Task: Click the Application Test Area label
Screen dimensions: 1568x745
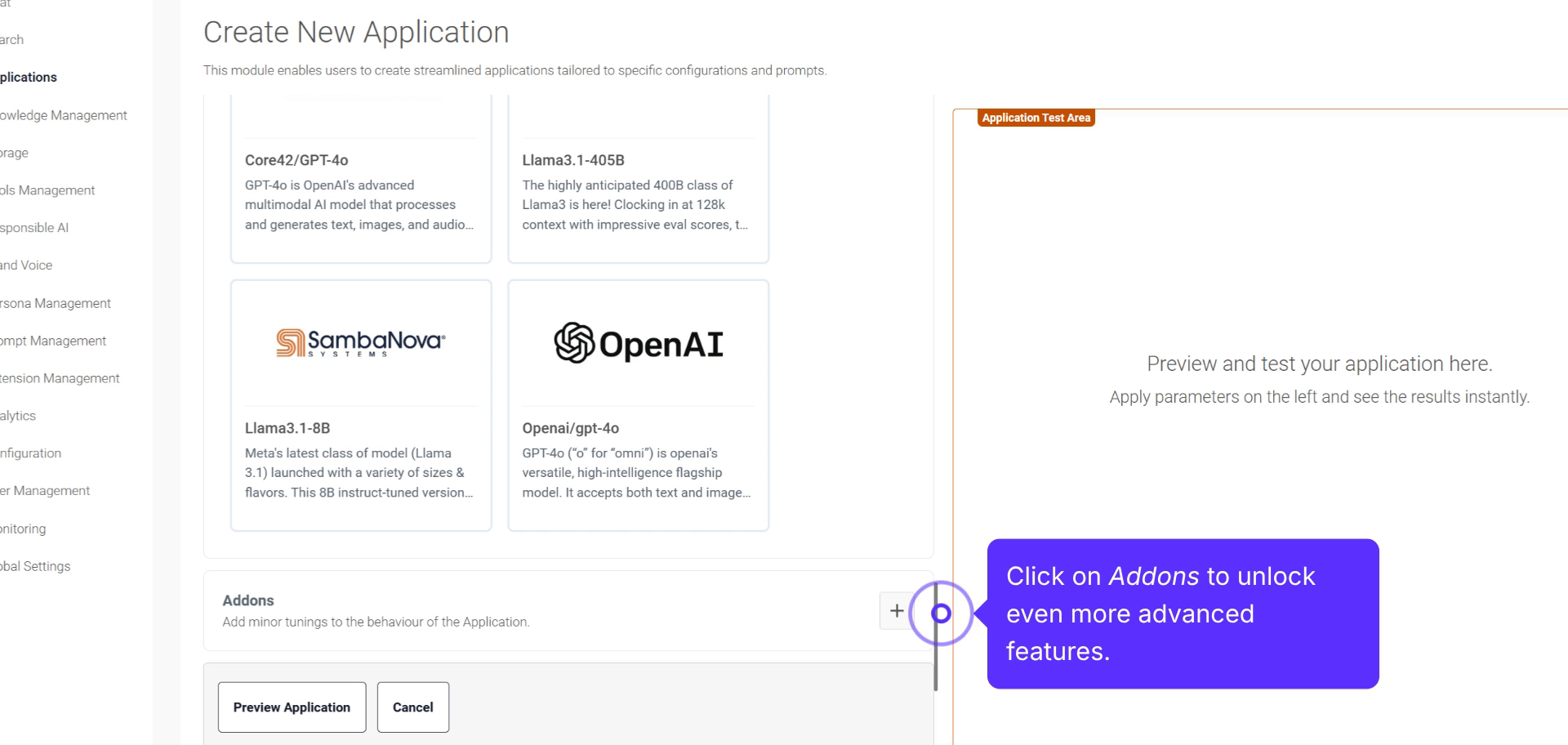Action: tap(1036, 118)
